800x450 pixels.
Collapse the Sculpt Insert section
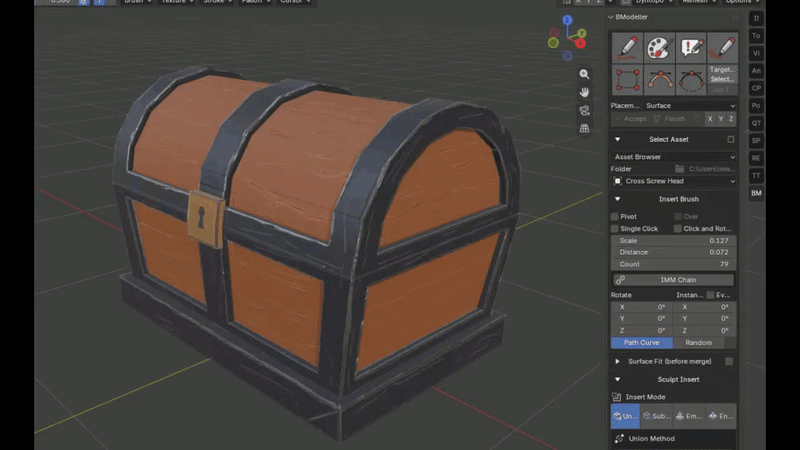pos(617,380)
